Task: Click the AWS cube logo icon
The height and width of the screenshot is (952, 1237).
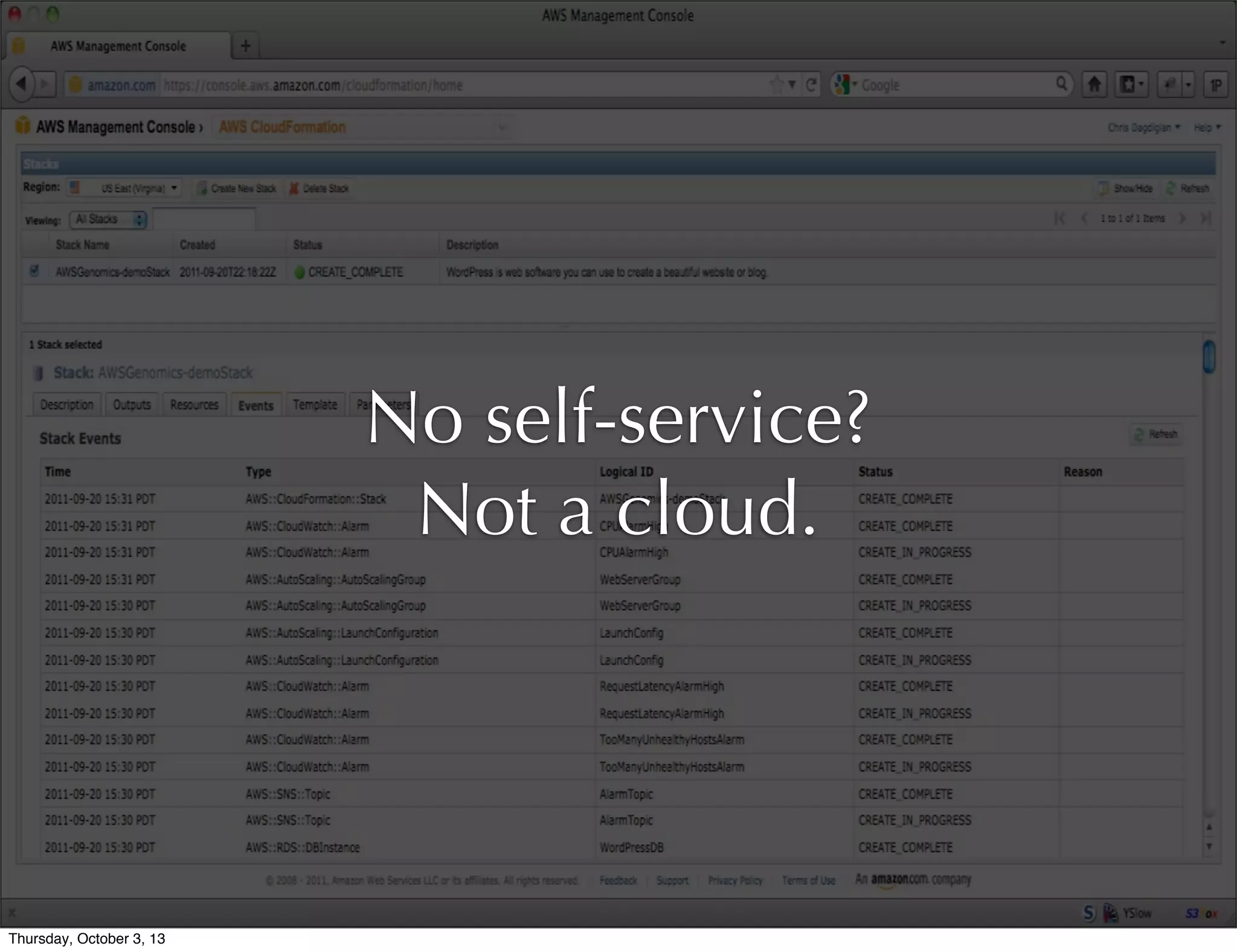Action: click(22, 126)
